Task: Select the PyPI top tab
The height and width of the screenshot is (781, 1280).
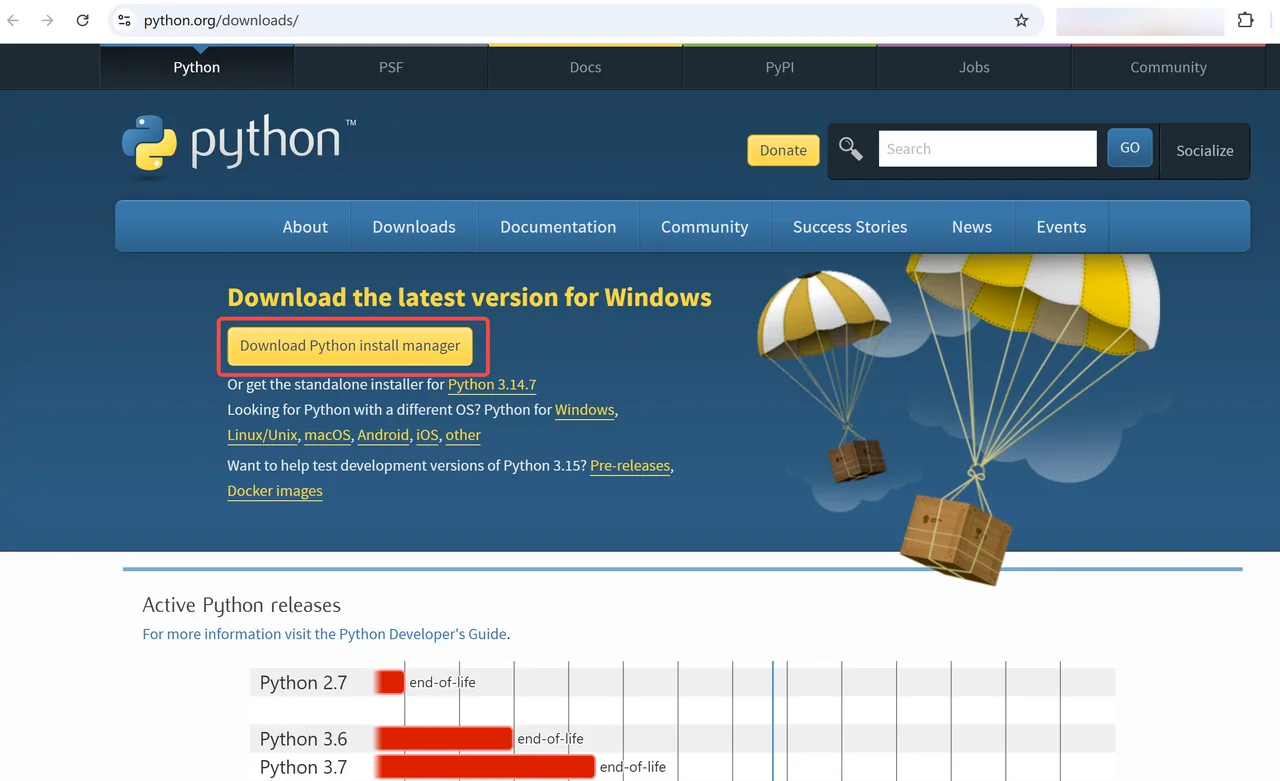Action: pos(779,67)
